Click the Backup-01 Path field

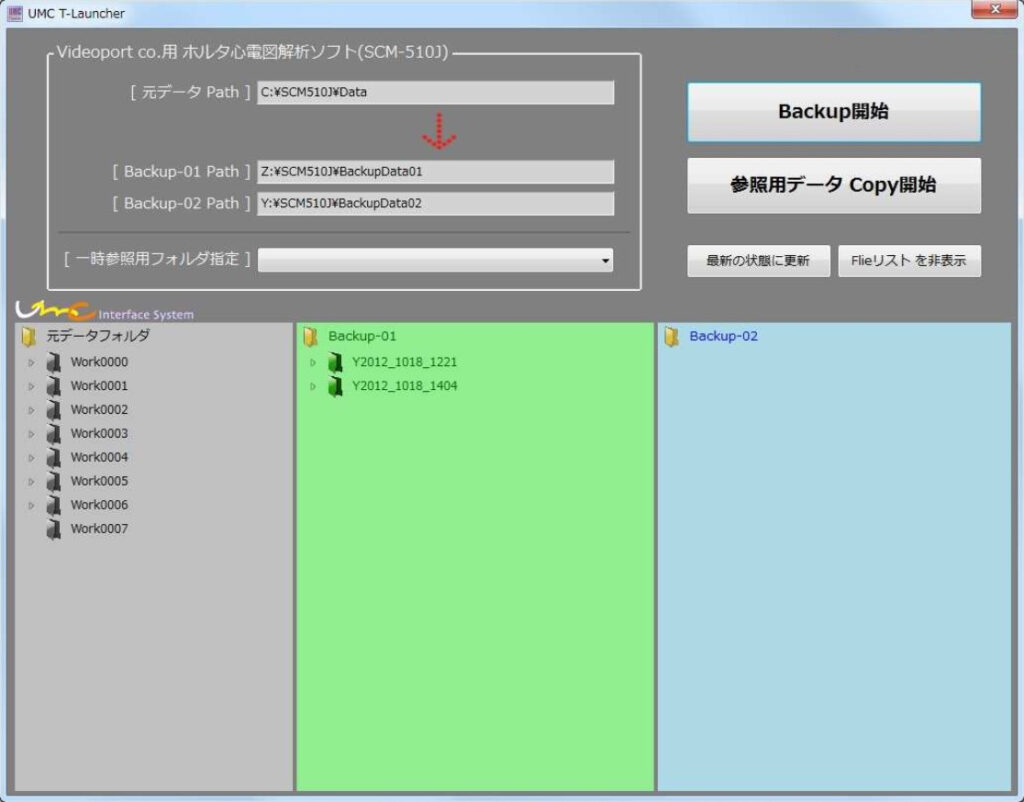point(435,172)
